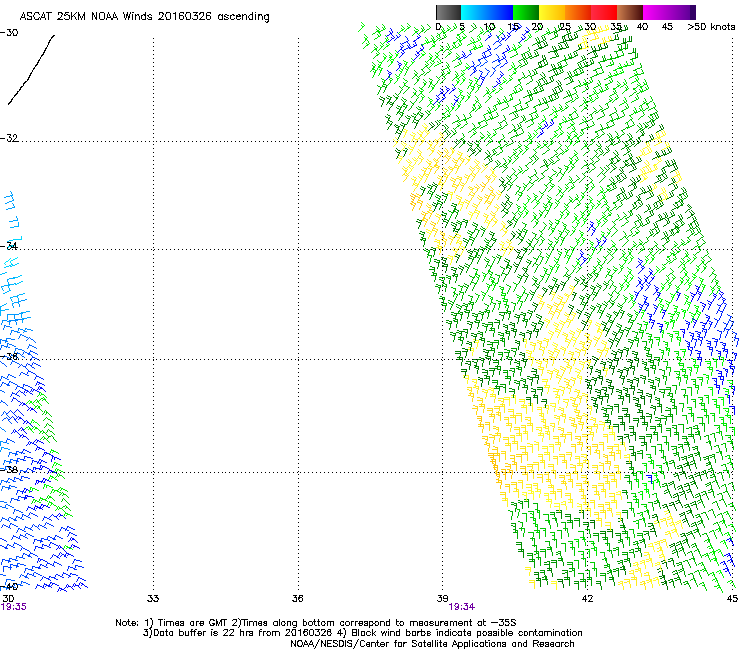The width and height of the screenshot is (740, 650).
Task: Click the cyan-to-blue 5-15 knots legend band
Action: click(x=487, y=12)
